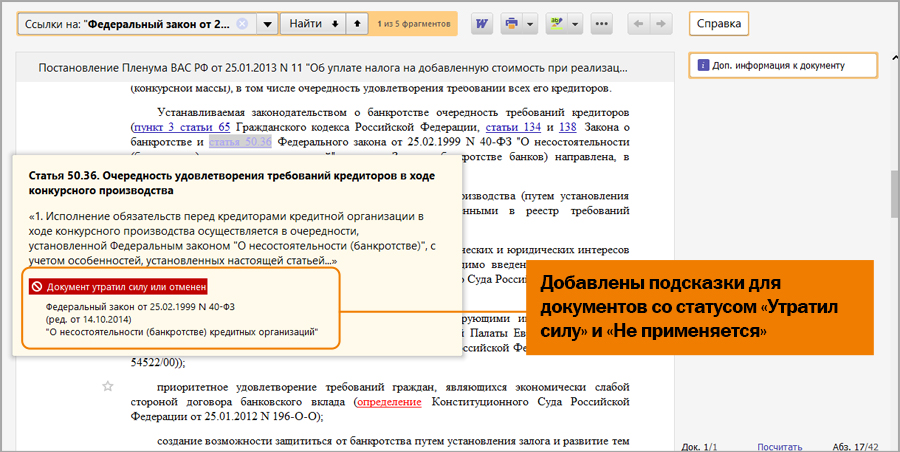The height and width of the screenshot is (452, 900).
Task: Export document to Word
Action: pyautogui.click(x=481, y=23)
